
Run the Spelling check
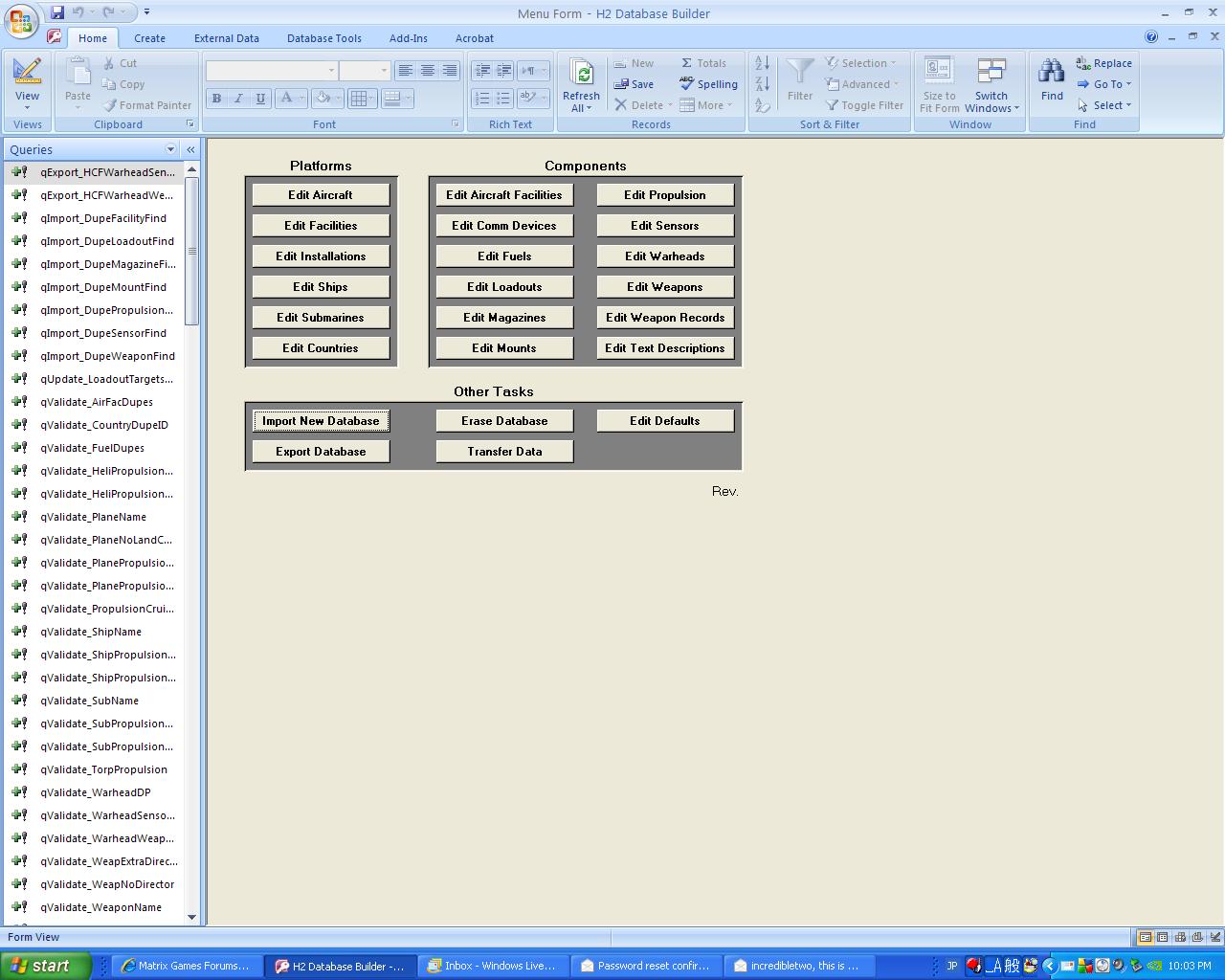coord(708,84)
